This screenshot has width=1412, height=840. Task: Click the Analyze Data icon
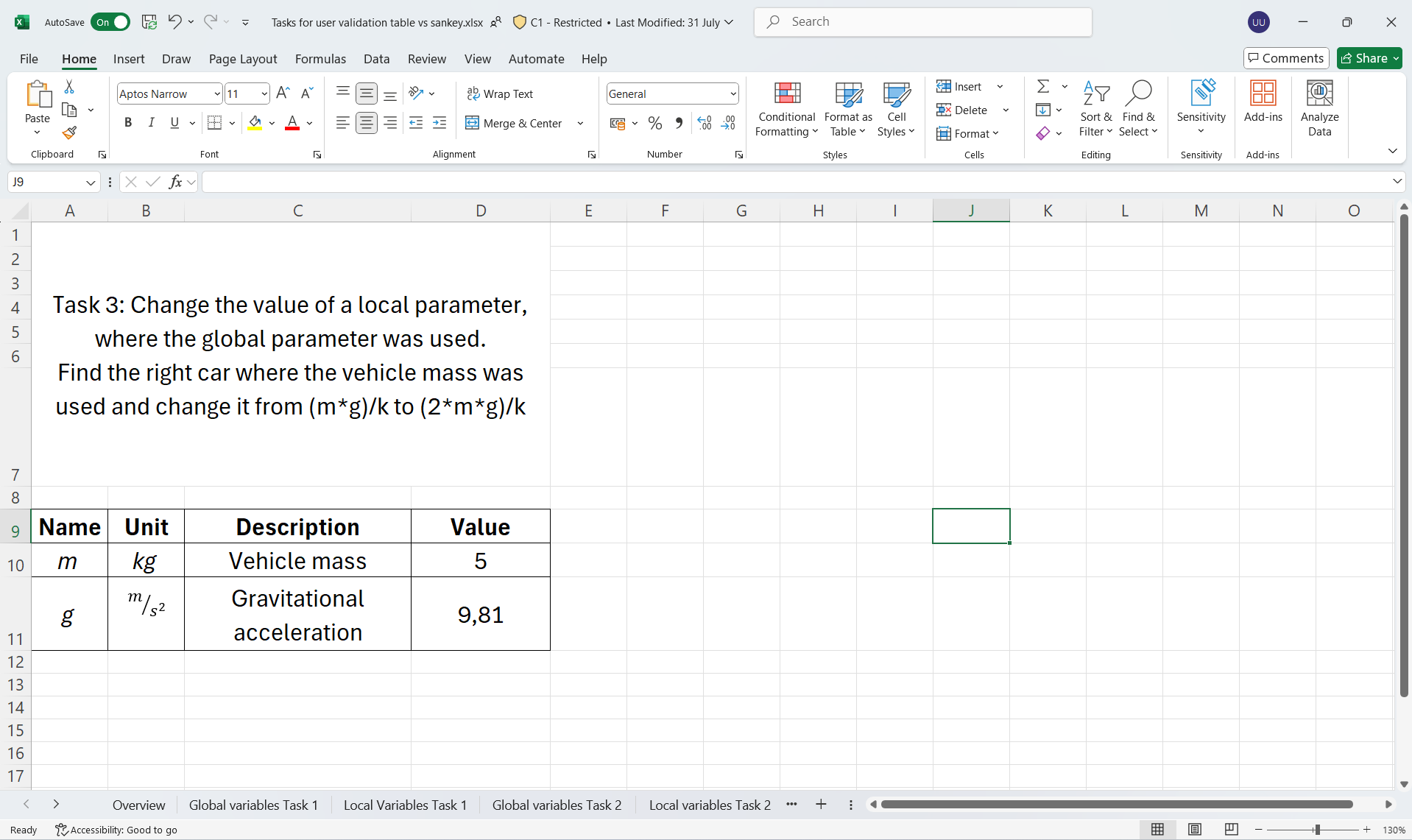[1319, 109]
